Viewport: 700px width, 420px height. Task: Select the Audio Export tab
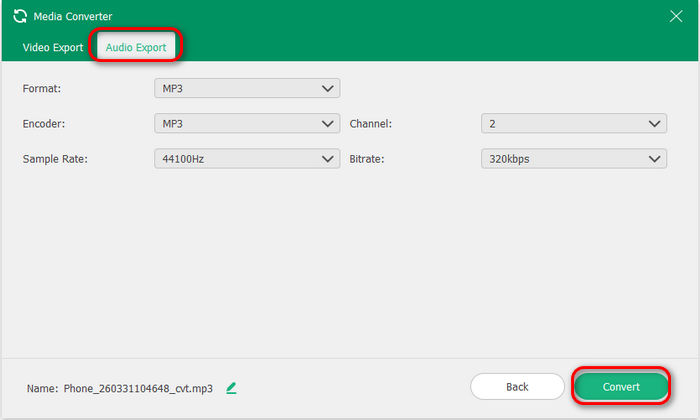point(136,47)
